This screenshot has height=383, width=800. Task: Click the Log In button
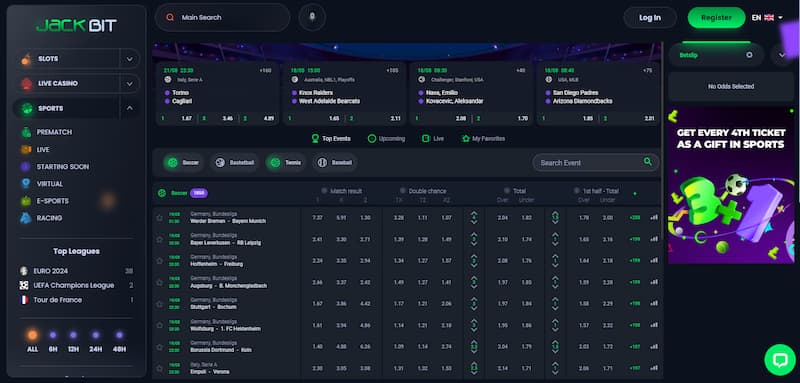click(x=650, y=17)
